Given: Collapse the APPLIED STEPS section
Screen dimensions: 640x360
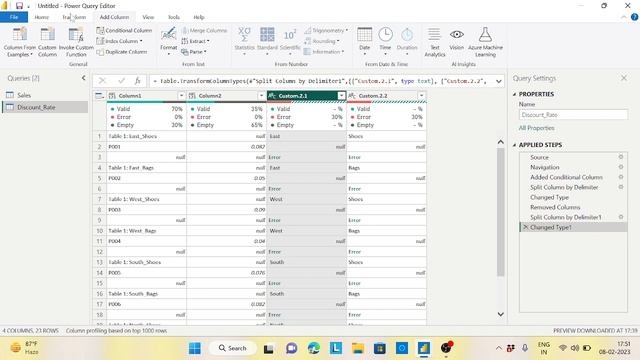Looking at the screenshot, I should coord(514,145).
